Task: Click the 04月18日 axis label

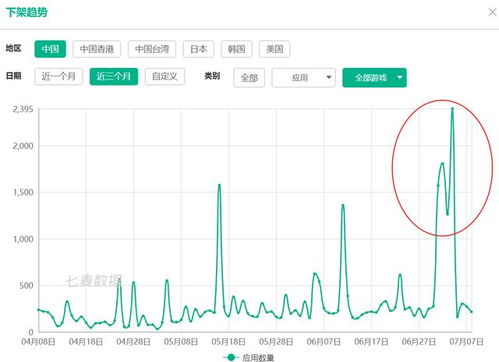Action: pos(86,342)
